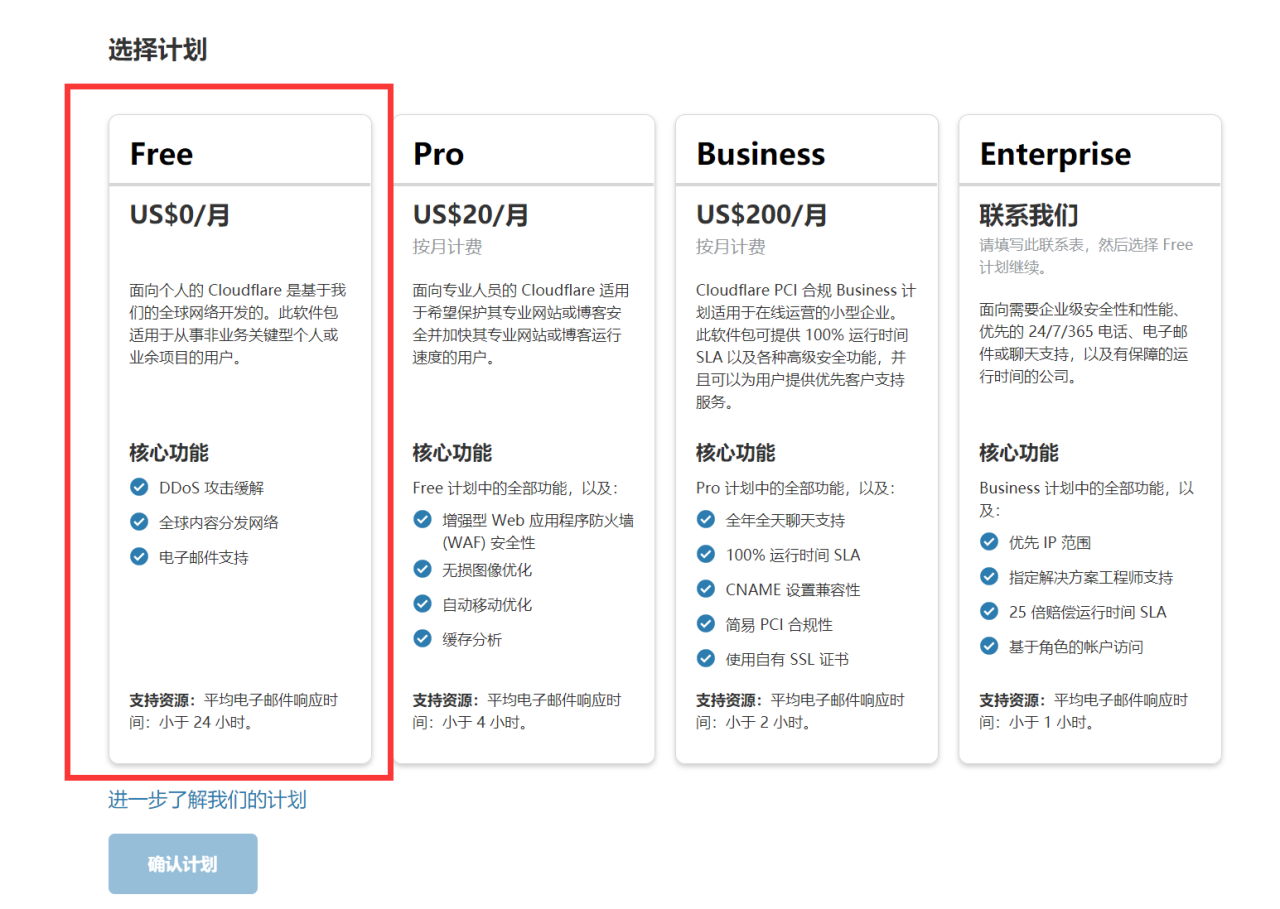Image resolution: width=1280 pixels, height=909 pixels.
Task: Click the Free 计划中的全部功能 line
Action: coord(516,489)
